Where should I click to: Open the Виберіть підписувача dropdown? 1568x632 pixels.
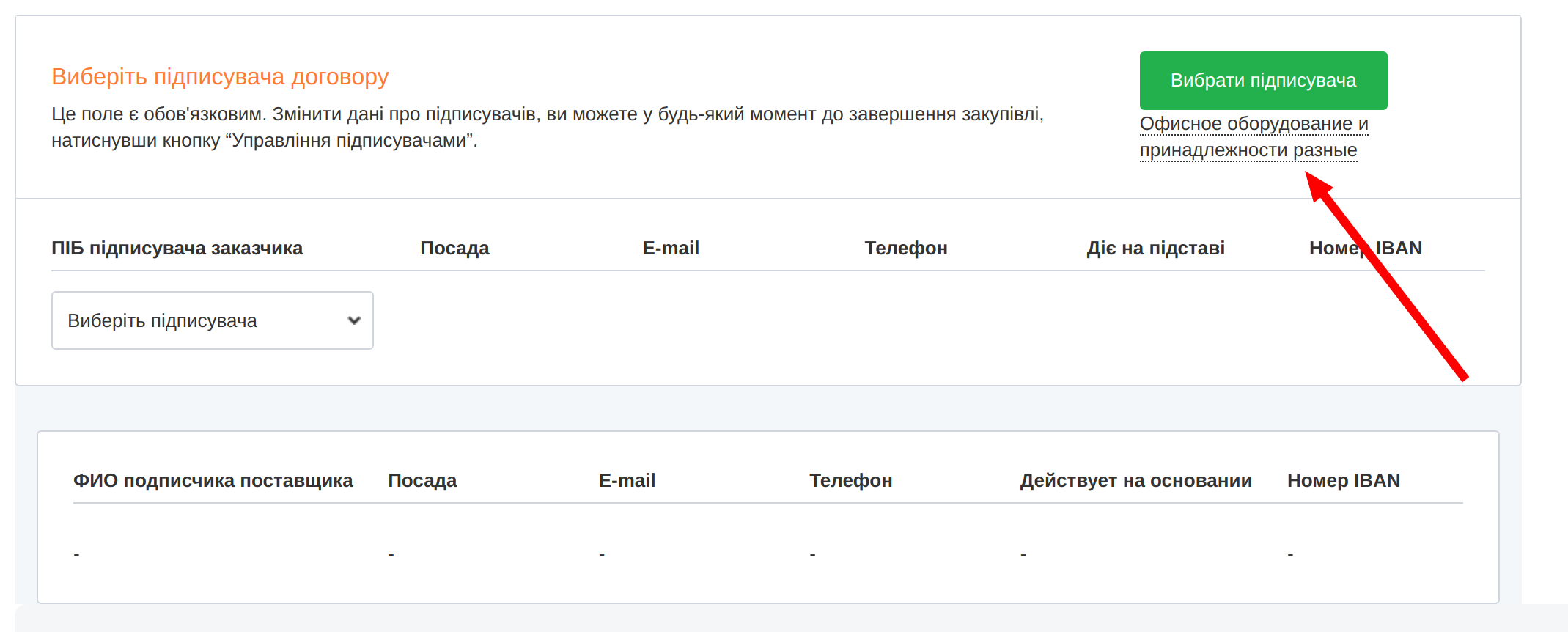tap(212, 320)
